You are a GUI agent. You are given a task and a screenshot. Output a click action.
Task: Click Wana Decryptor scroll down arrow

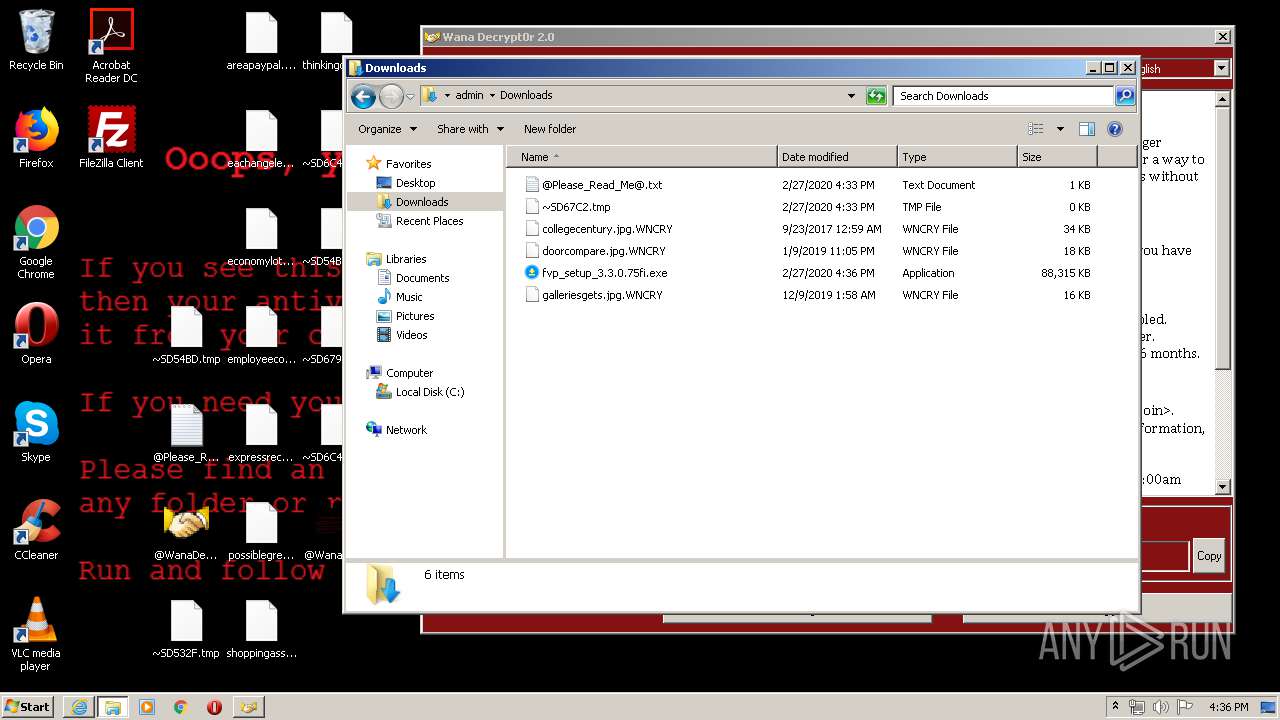click(x=1222, y=487)
